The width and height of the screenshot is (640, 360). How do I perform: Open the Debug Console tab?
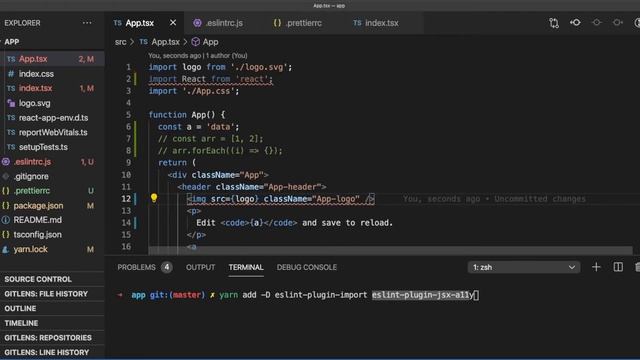pyautogui.click(x=307, y=267)
